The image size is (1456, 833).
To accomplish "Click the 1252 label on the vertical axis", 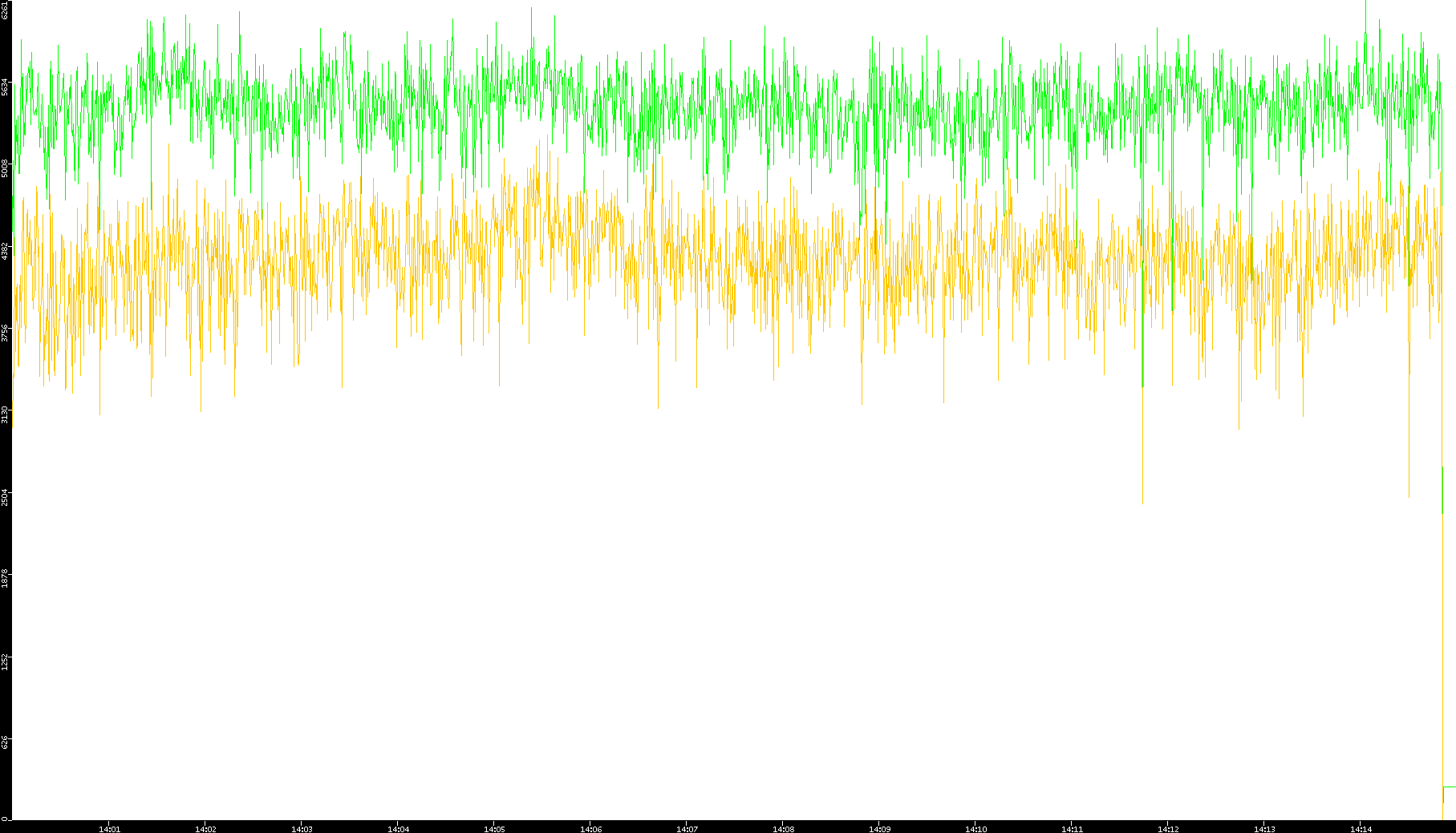I will pos(5,661).
